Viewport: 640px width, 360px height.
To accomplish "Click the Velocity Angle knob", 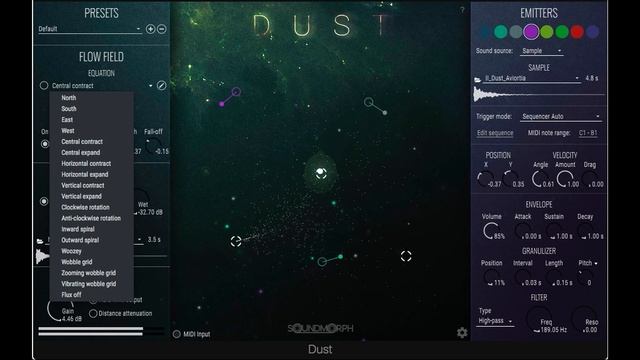I will pyautogui.click(x=540, y=179).
